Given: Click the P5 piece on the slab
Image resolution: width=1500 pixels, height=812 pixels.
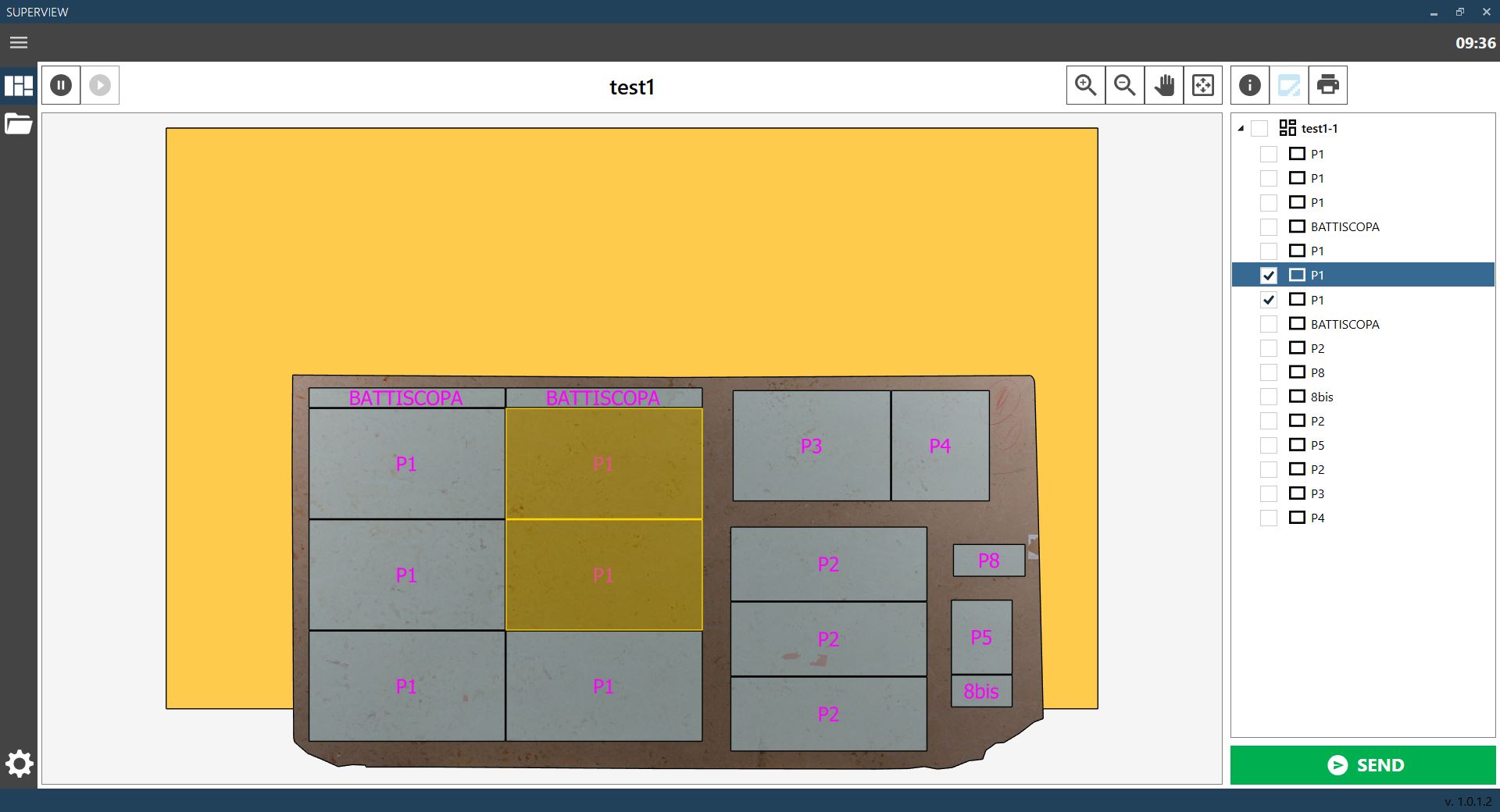Looking at the screenshot, I should click(x=981, y=637).
